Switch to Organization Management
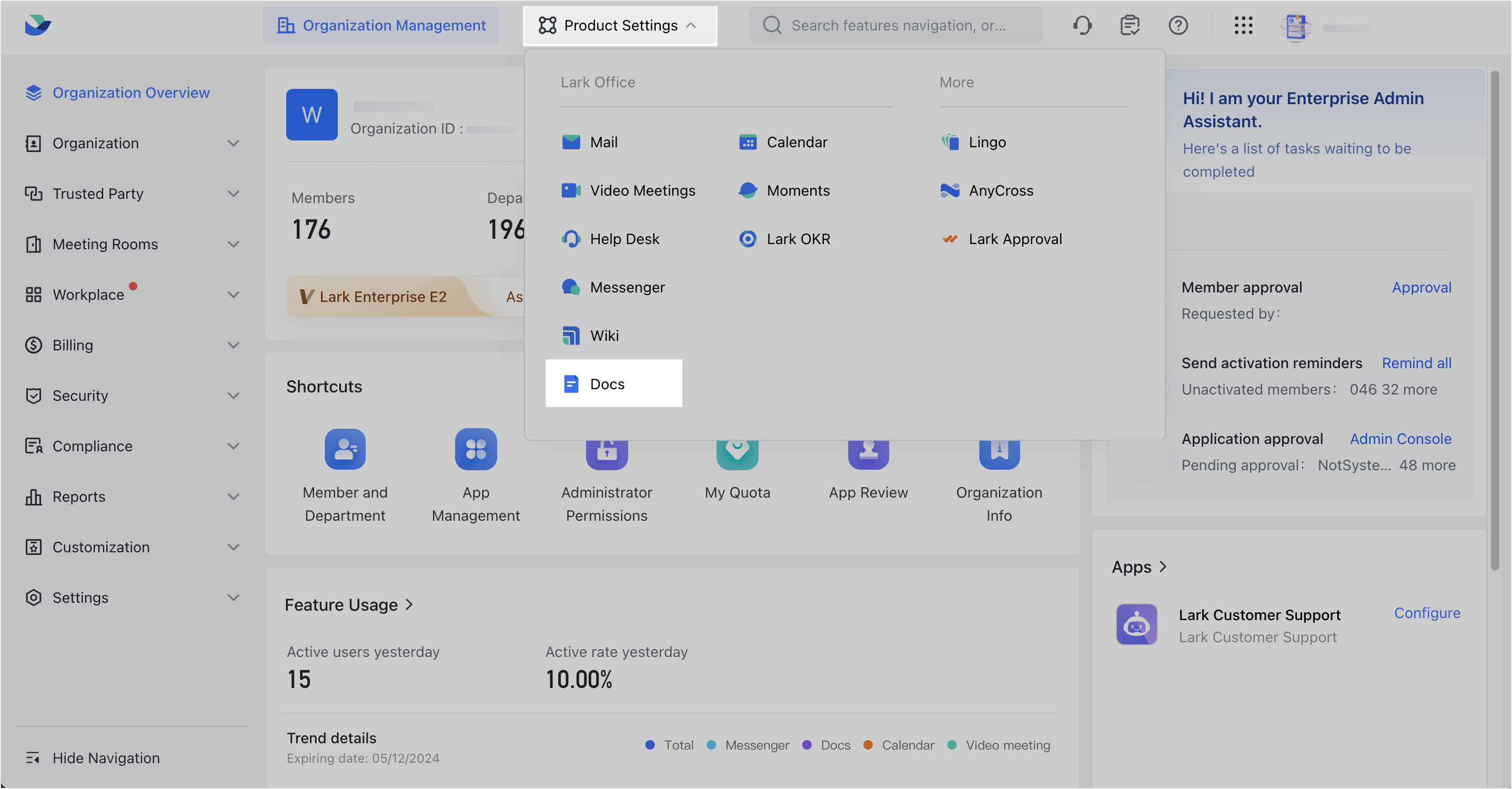 coord(381,25)
